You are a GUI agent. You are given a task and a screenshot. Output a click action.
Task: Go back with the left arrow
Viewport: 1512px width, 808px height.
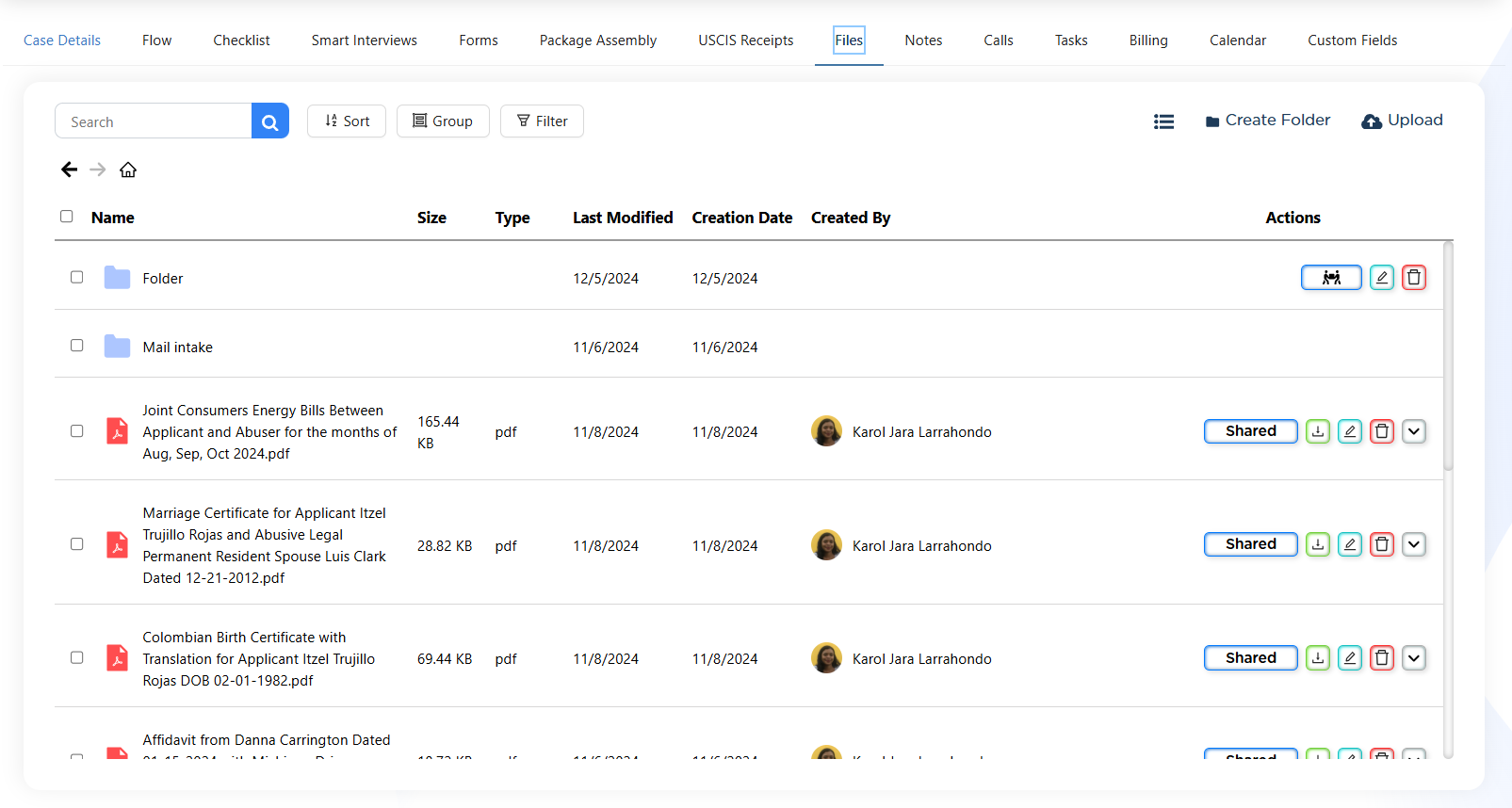click(69, 170)
